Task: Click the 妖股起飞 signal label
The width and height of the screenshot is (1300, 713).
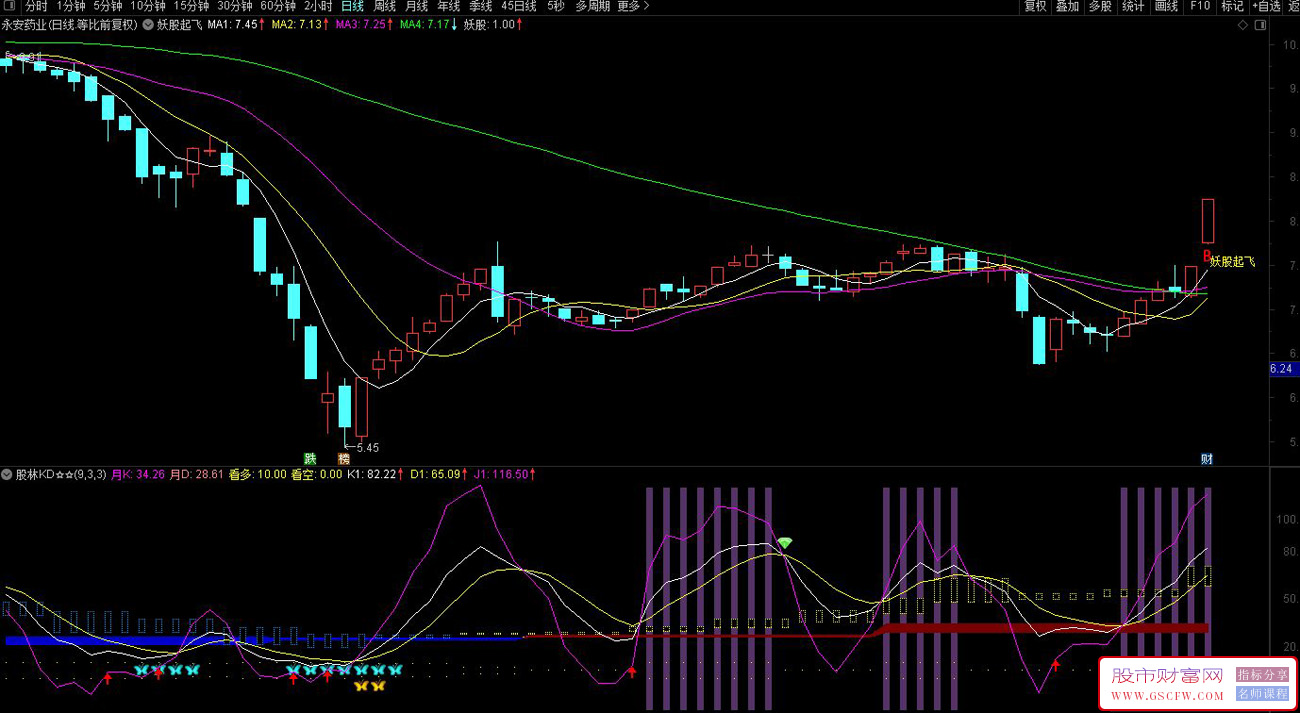Action: pyautogui.click(x=1232, y=262)
